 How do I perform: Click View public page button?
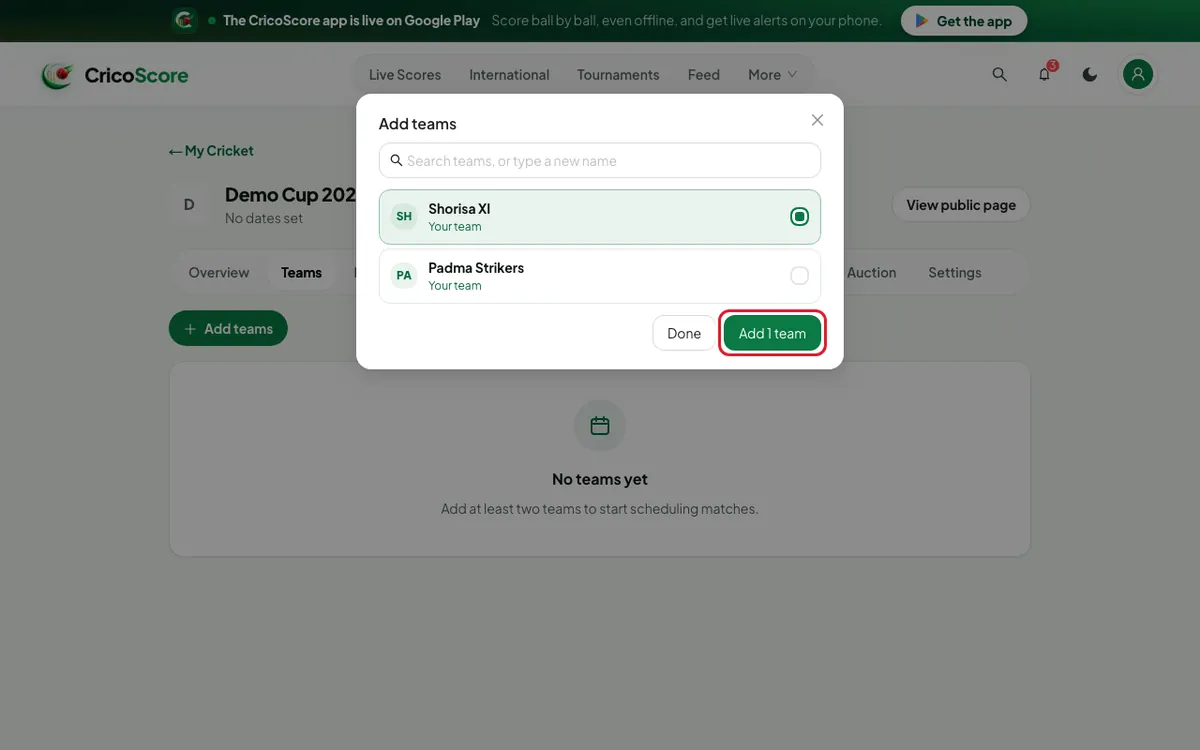click(x=961, y=205)
